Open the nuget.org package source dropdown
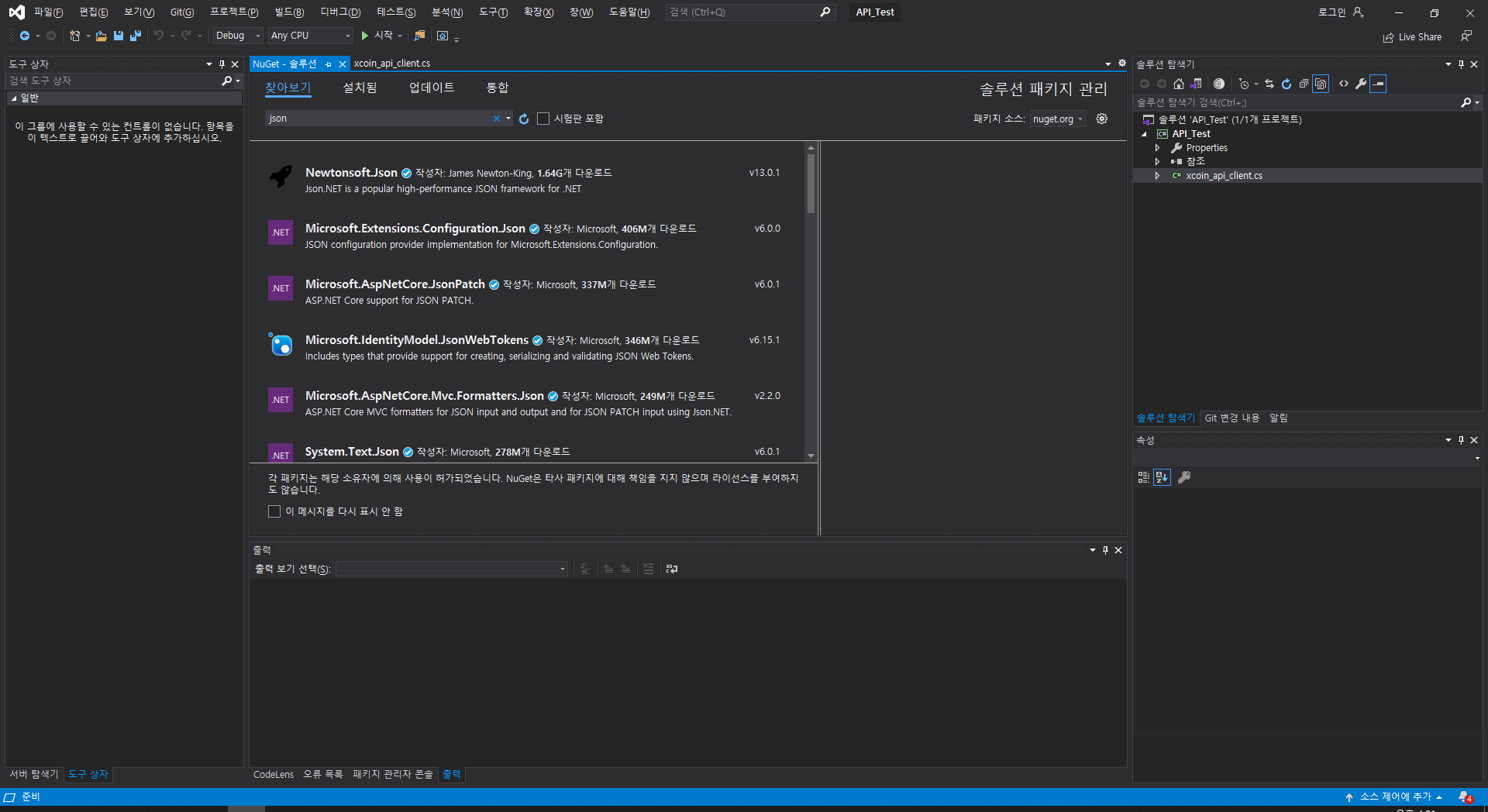The width and height of the screenshot is (1488, 812). click(1058, 119)
